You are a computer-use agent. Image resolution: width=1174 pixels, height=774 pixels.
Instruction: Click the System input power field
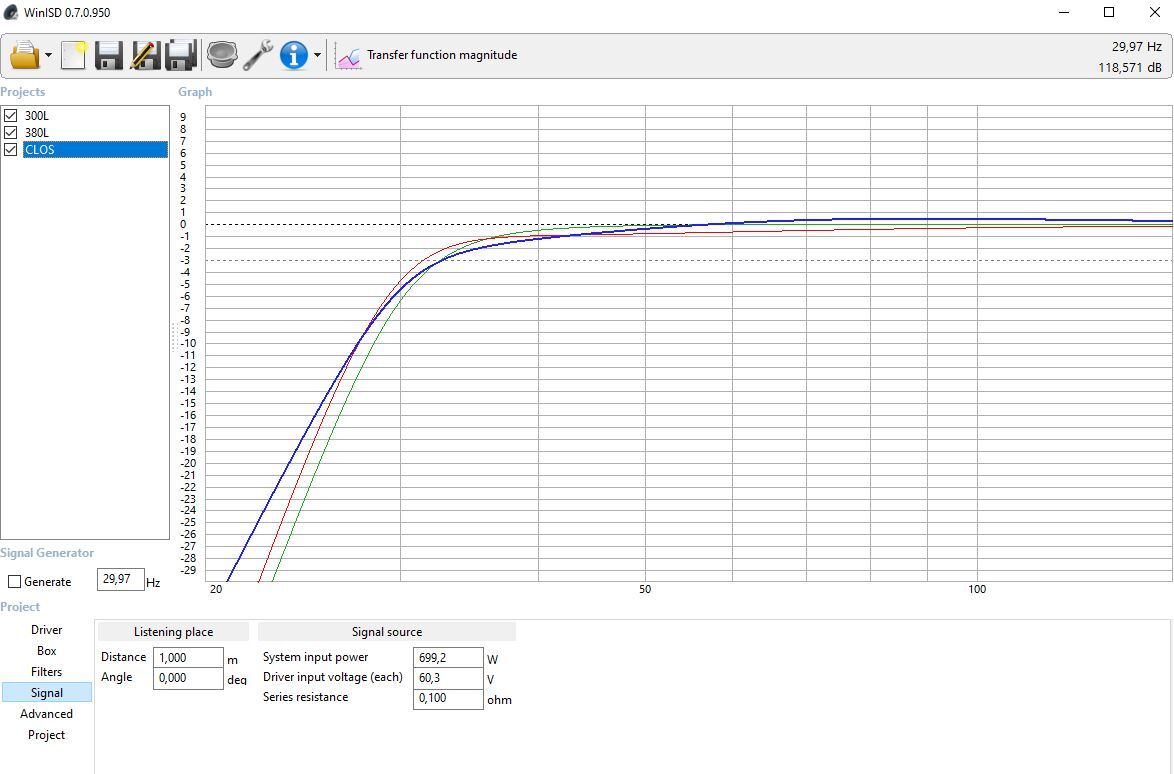(448, 657)
